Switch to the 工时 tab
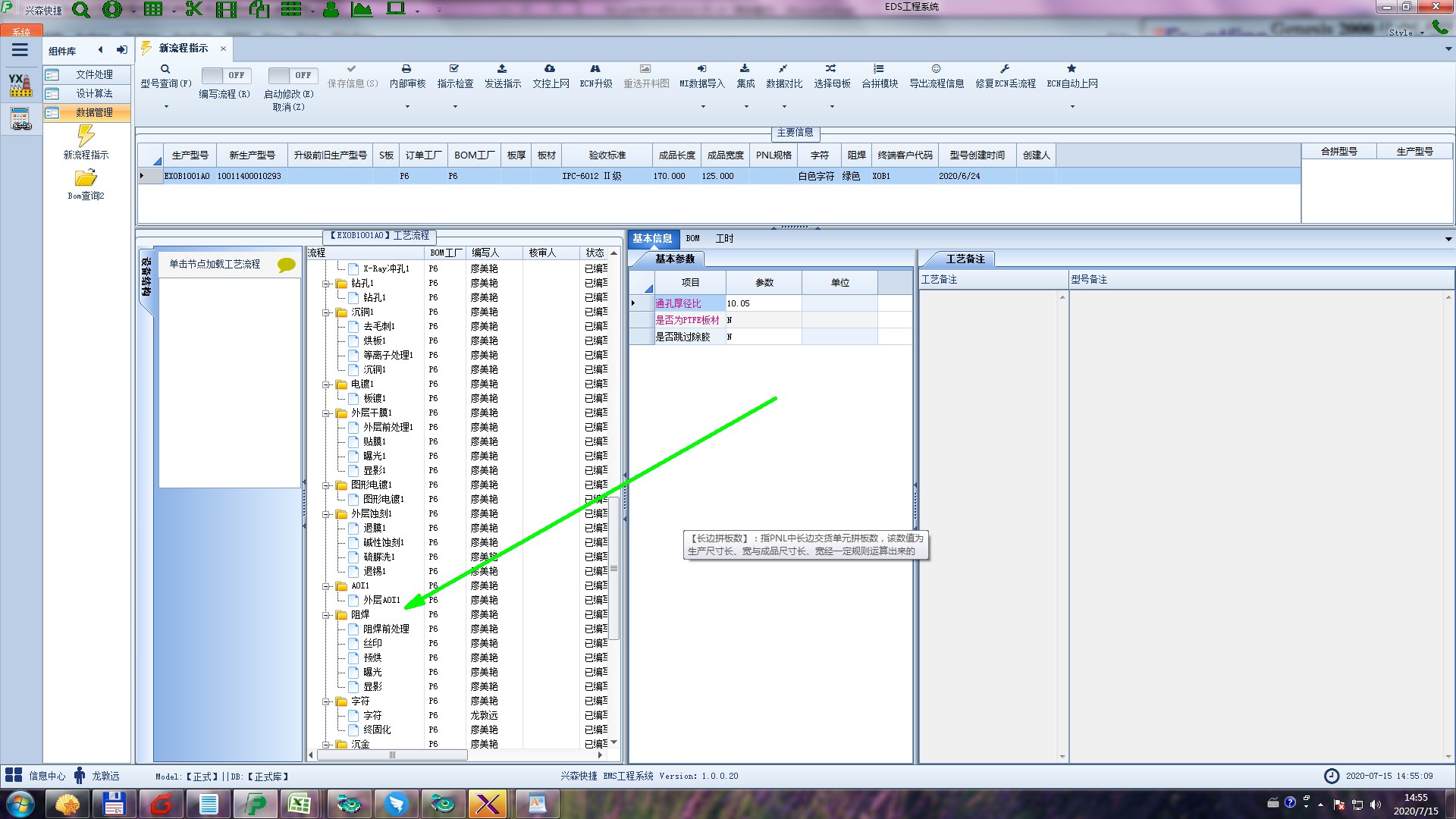Image resolution: width=1456 pixels, height=819 pixels. [724, 238]
